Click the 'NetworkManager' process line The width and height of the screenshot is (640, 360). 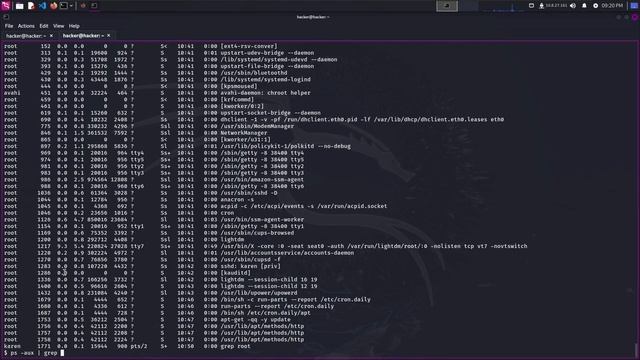coord(244,133)
